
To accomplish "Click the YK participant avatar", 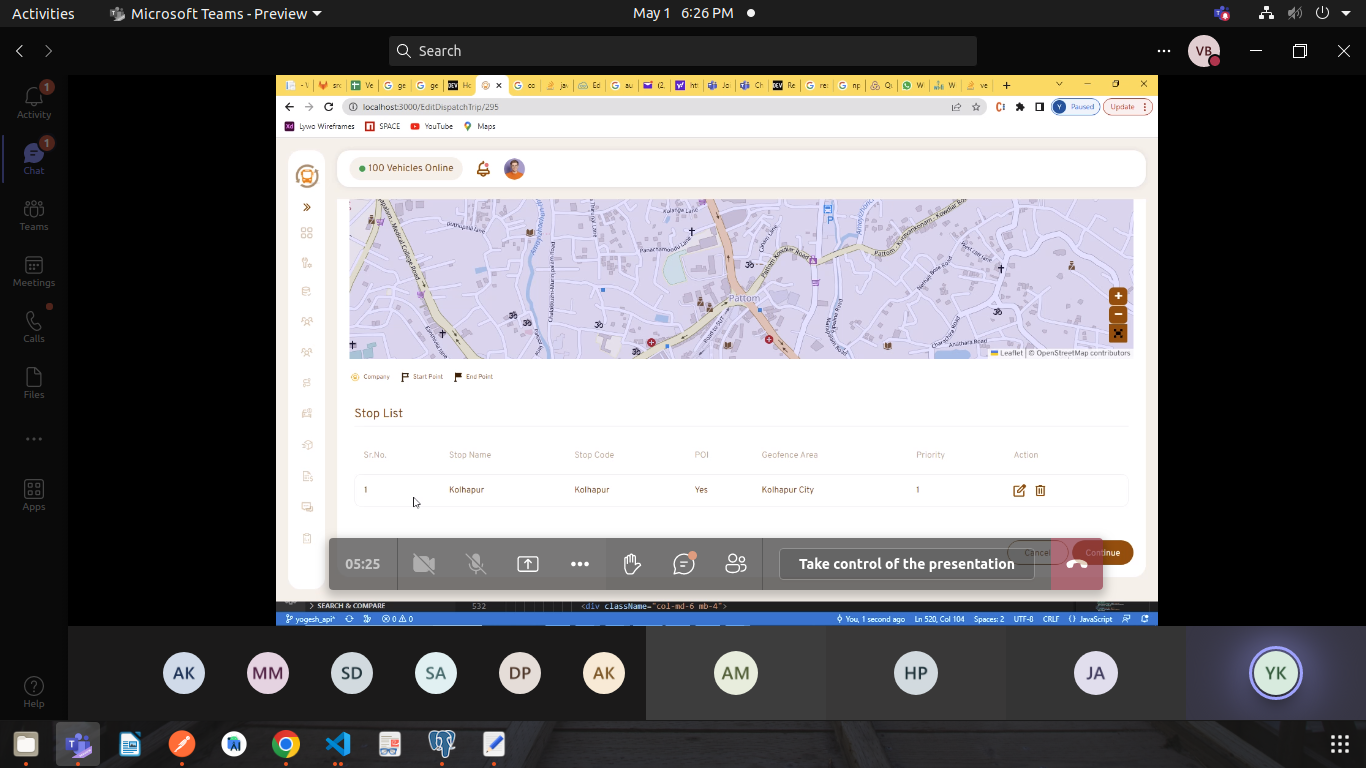I will click(x=1275, y=673).
